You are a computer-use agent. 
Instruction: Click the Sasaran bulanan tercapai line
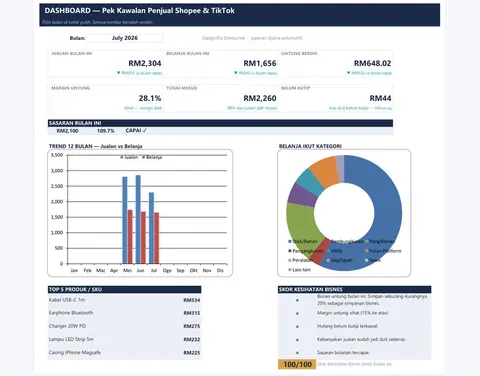coord(343,352)
